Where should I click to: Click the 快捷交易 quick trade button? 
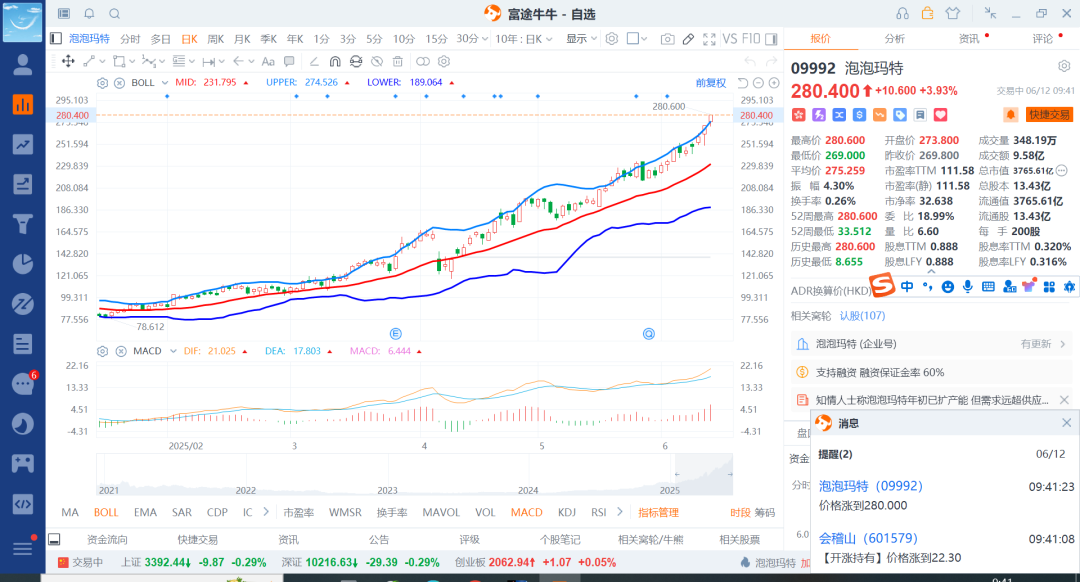coord(1048,115)
